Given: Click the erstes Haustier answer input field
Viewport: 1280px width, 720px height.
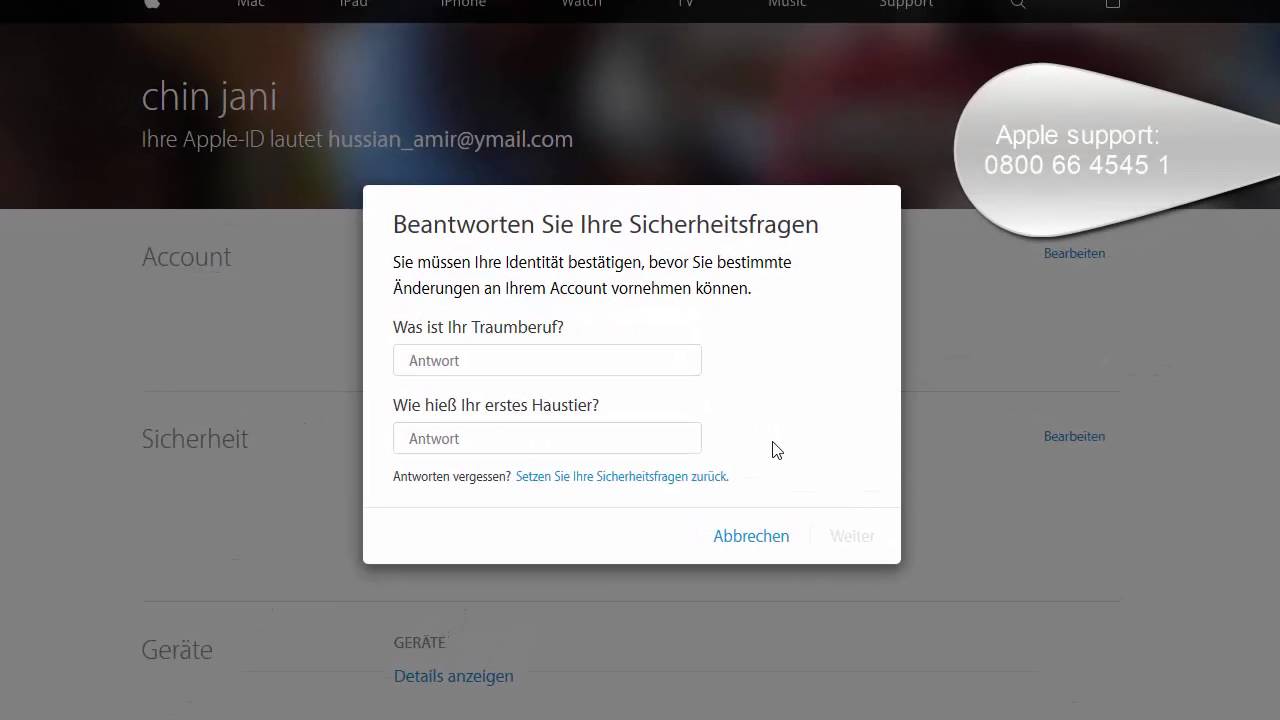Looking at the screenshot, I should click(547, 438).
